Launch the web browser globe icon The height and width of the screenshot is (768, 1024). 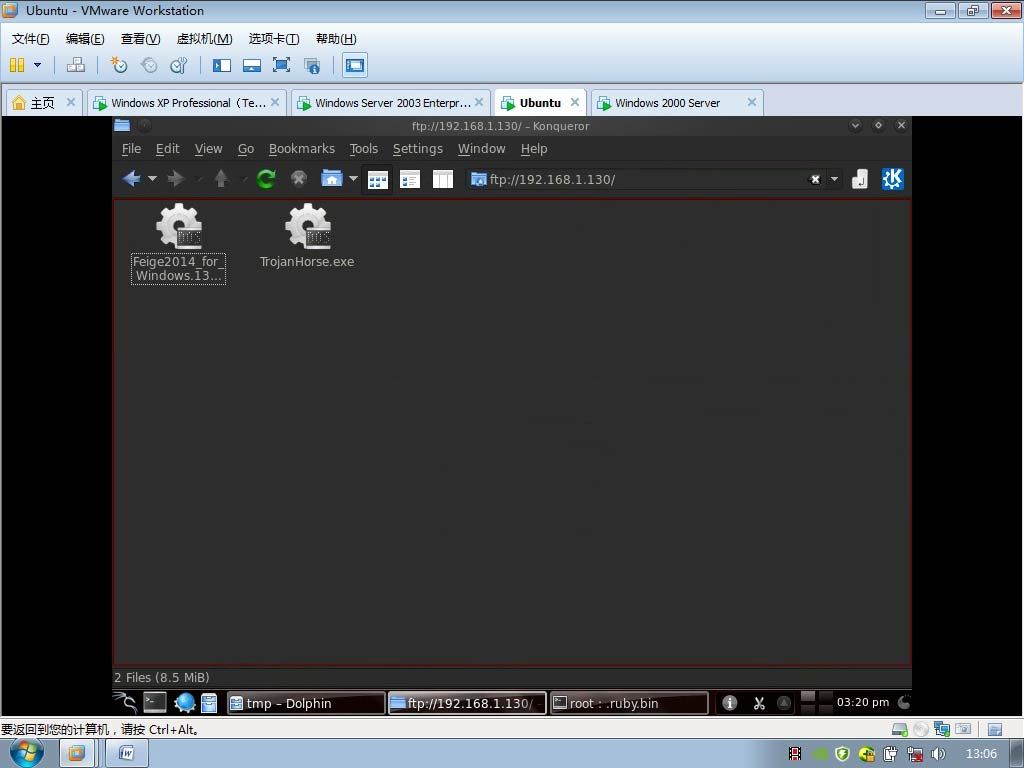point(185,703)
